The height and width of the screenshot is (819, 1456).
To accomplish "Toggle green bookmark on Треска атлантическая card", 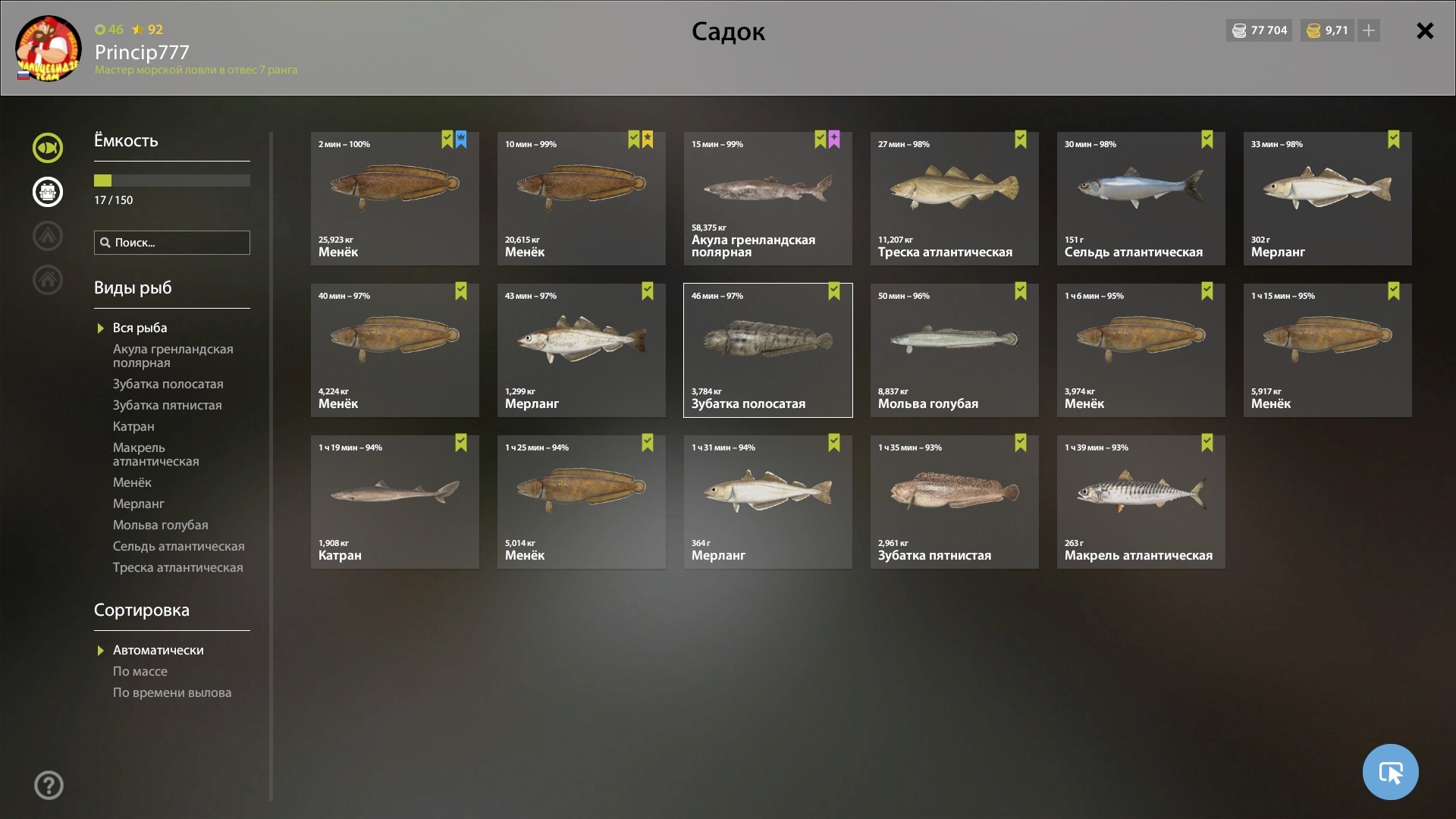I will (1020, 140).
